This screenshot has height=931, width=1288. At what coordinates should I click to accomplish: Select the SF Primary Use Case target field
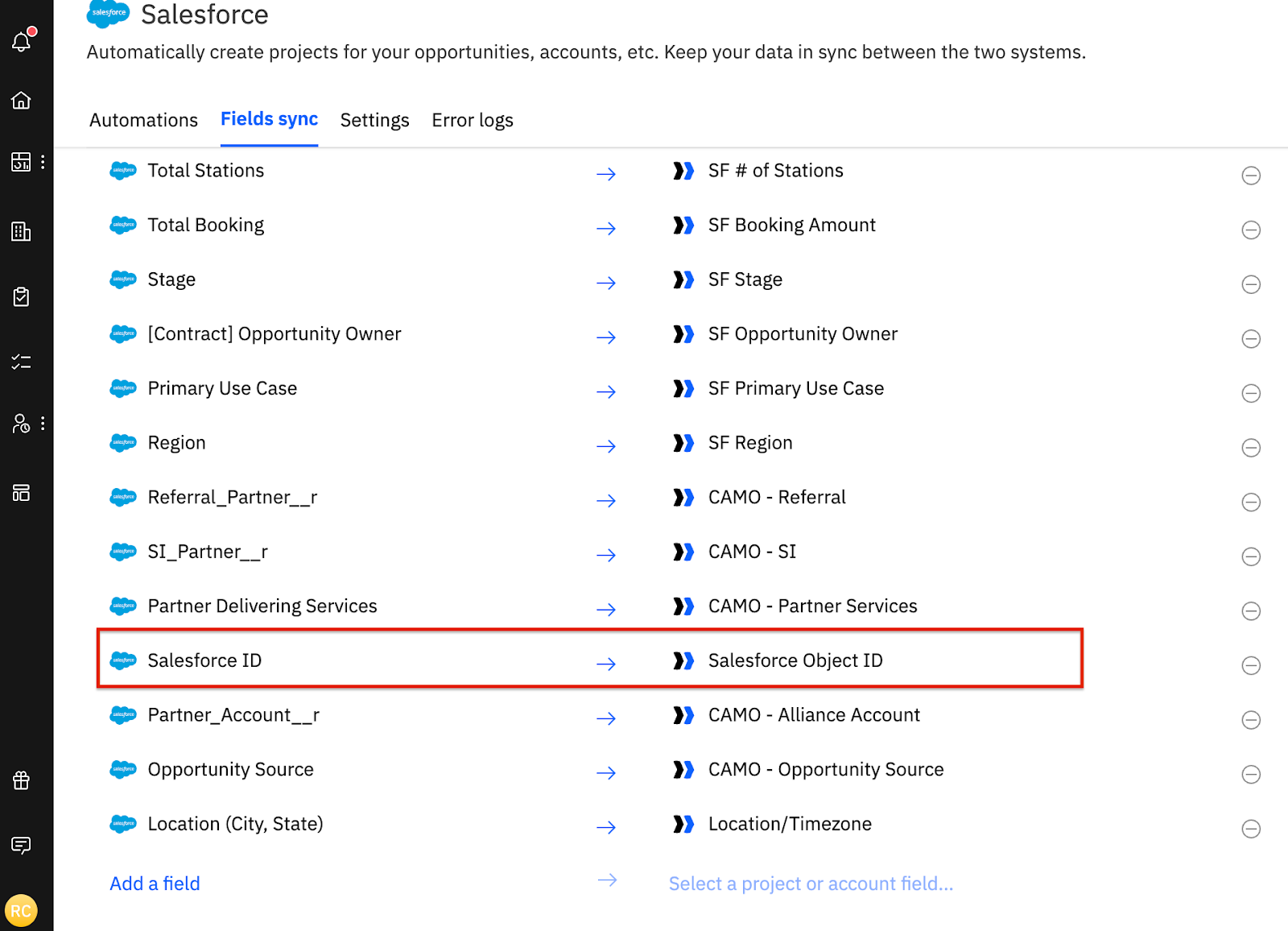click(795, 388)
